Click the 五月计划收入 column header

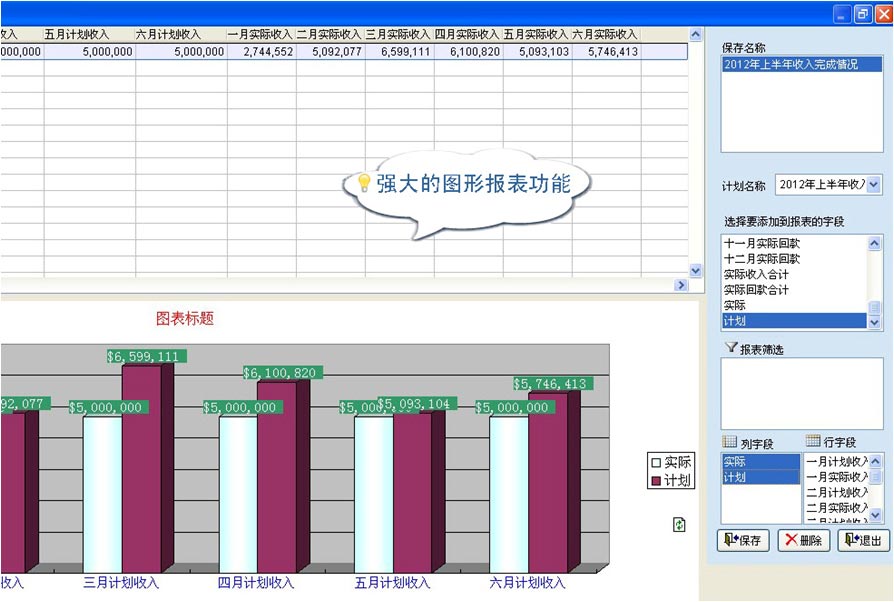click(90, 35)
